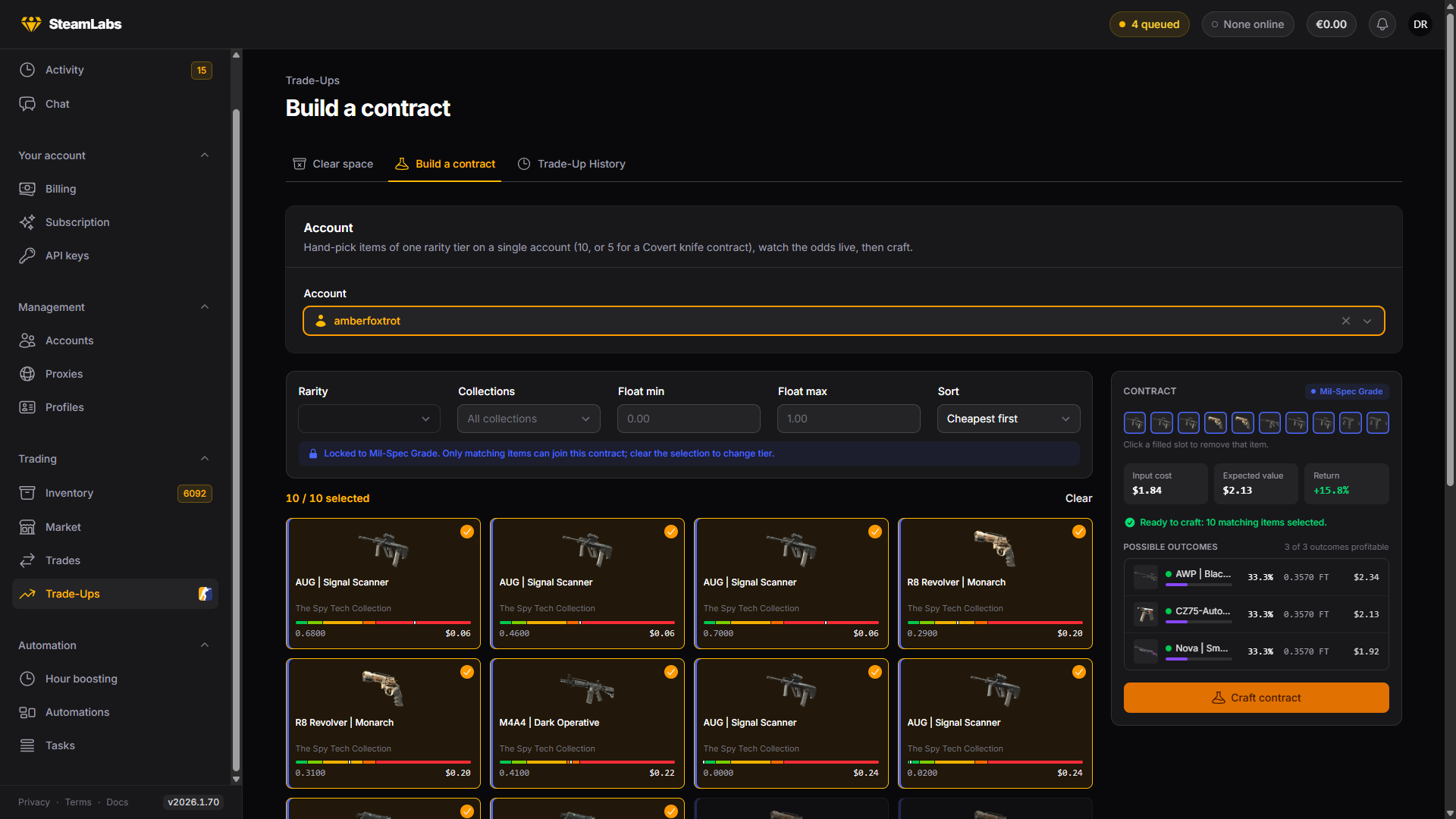Click the SteamLabs diamond logo

[x=31, y=24]
